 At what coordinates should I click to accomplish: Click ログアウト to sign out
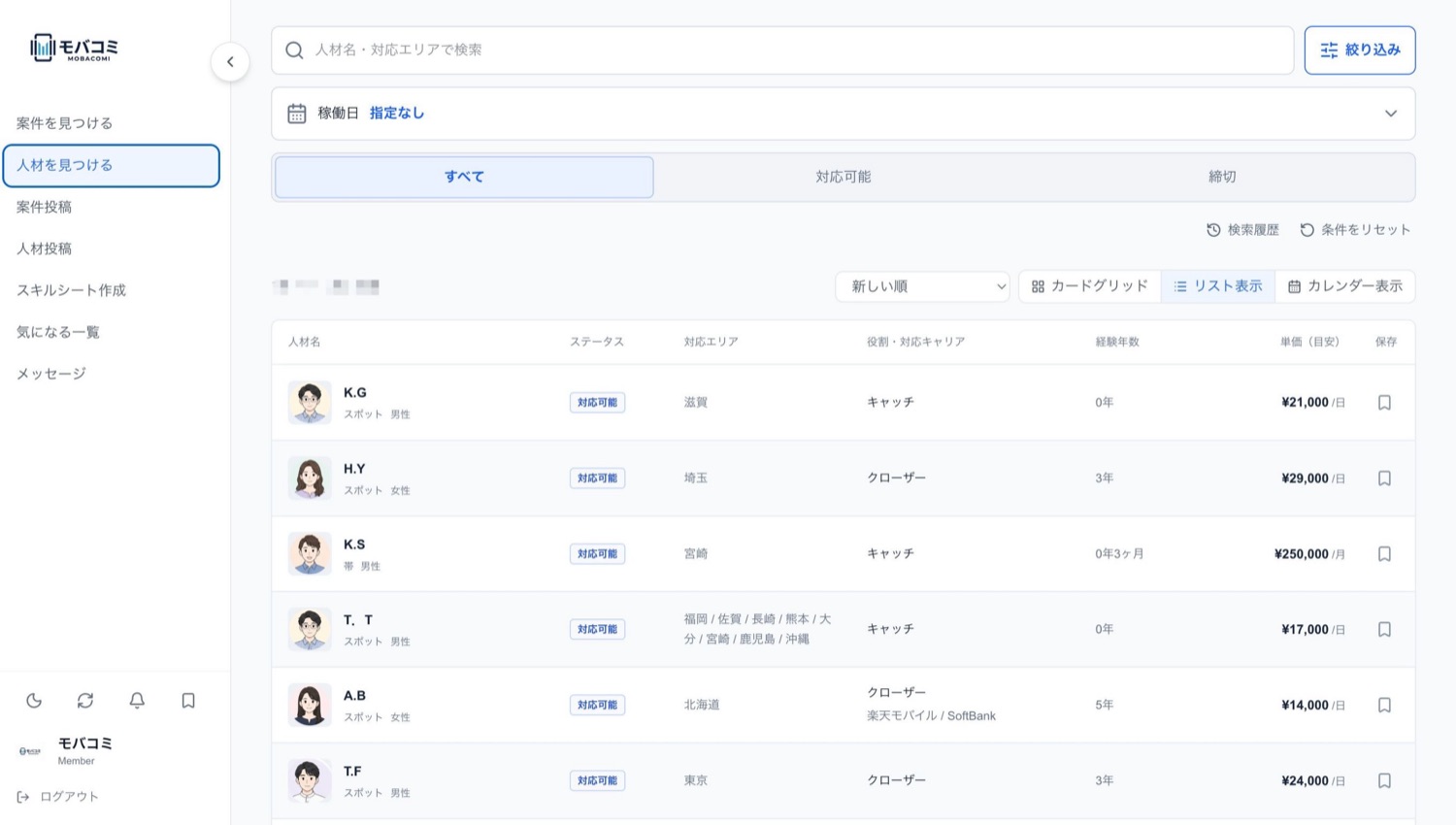pyautogui.click(x=58, y=797)
